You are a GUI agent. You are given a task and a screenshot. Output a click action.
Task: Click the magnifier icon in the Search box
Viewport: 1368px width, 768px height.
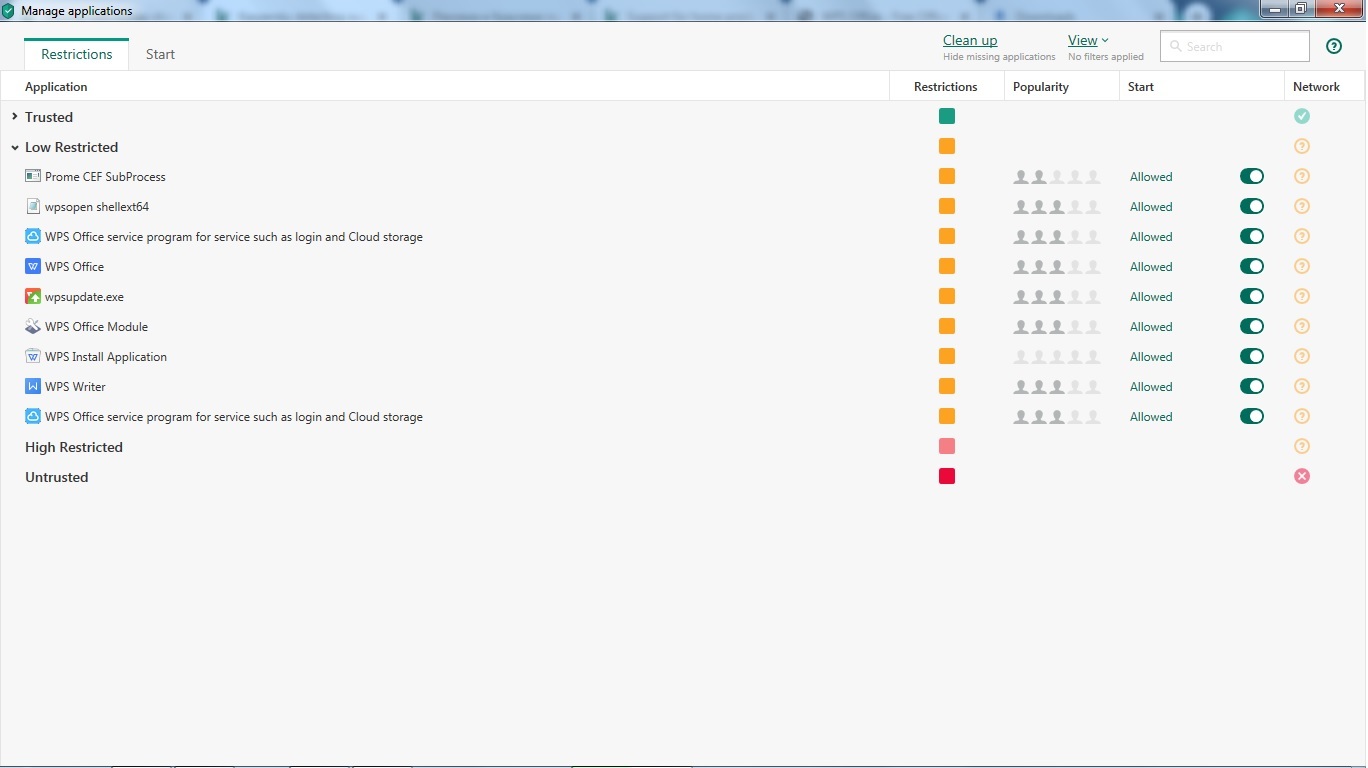click(1176, 47)
